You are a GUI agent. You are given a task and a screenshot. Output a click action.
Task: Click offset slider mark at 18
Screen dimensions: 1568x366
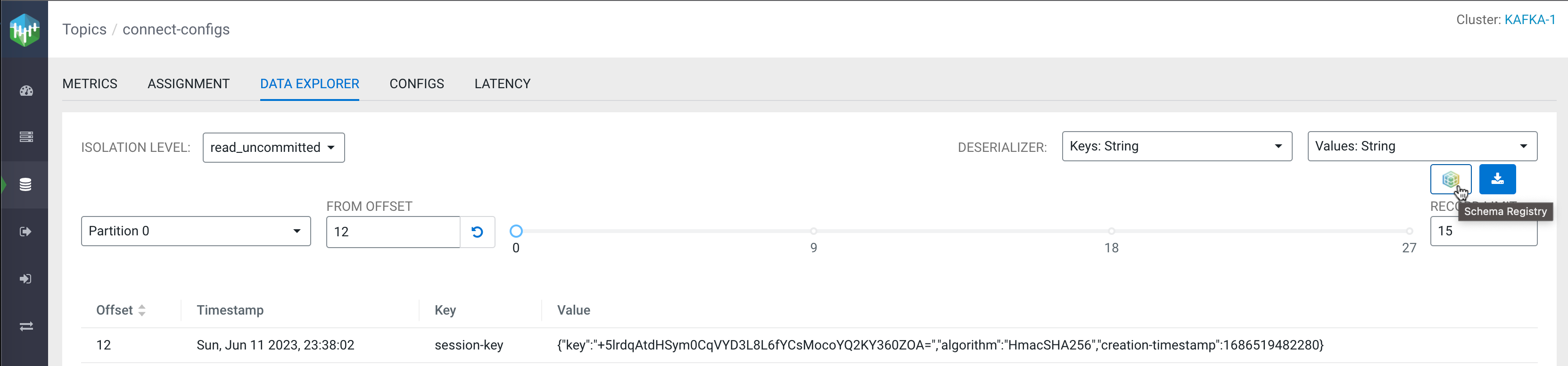(x=1111, y=232)
